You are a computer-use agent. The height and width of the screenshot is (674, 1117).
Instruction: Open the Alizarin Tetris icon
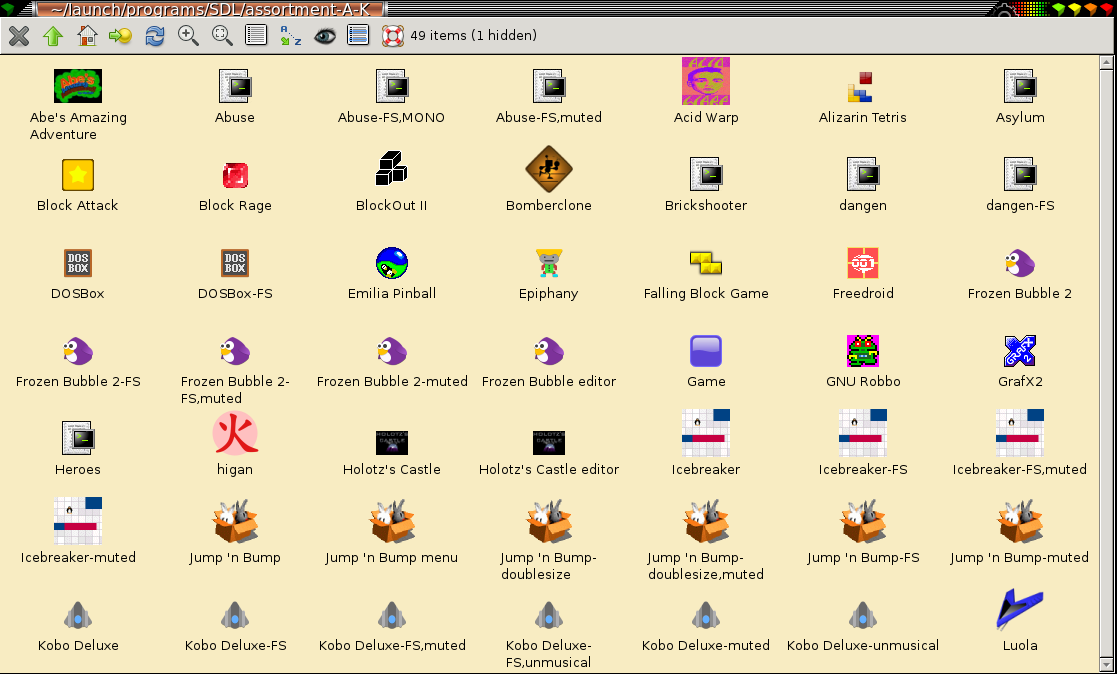click(861, 87)
